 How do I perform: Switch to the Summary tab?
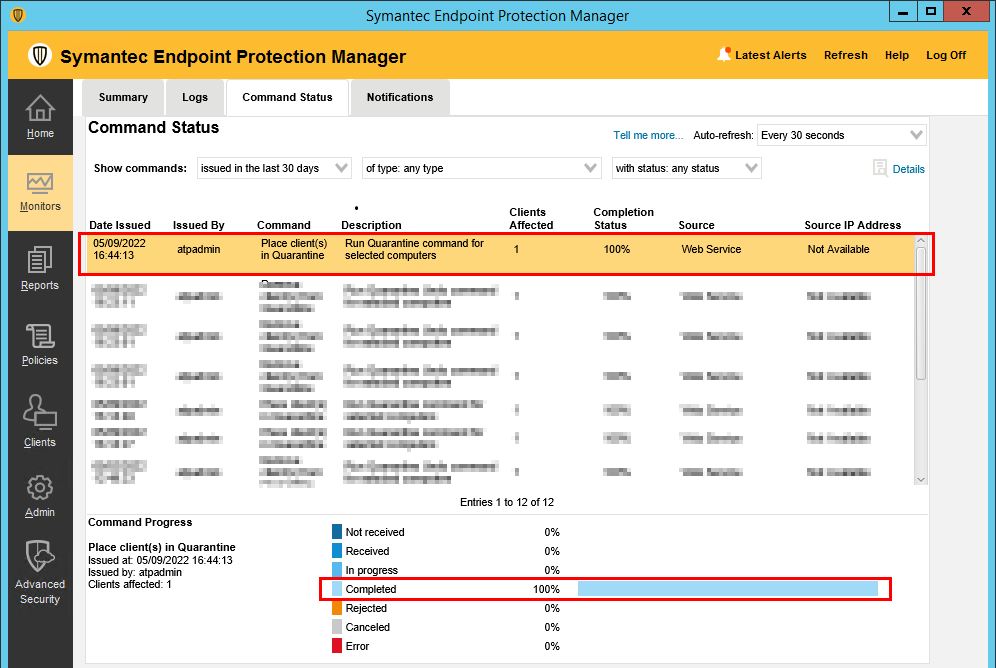pos(123,97)
